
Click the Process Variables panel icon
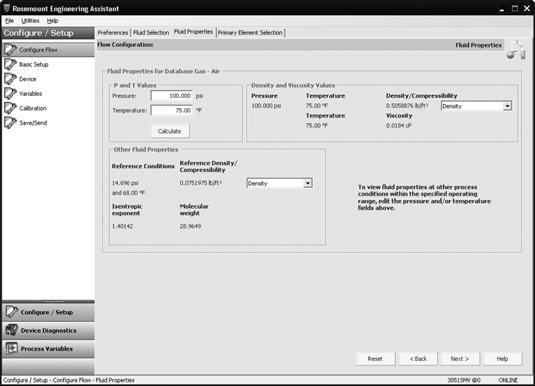[12, 348]
